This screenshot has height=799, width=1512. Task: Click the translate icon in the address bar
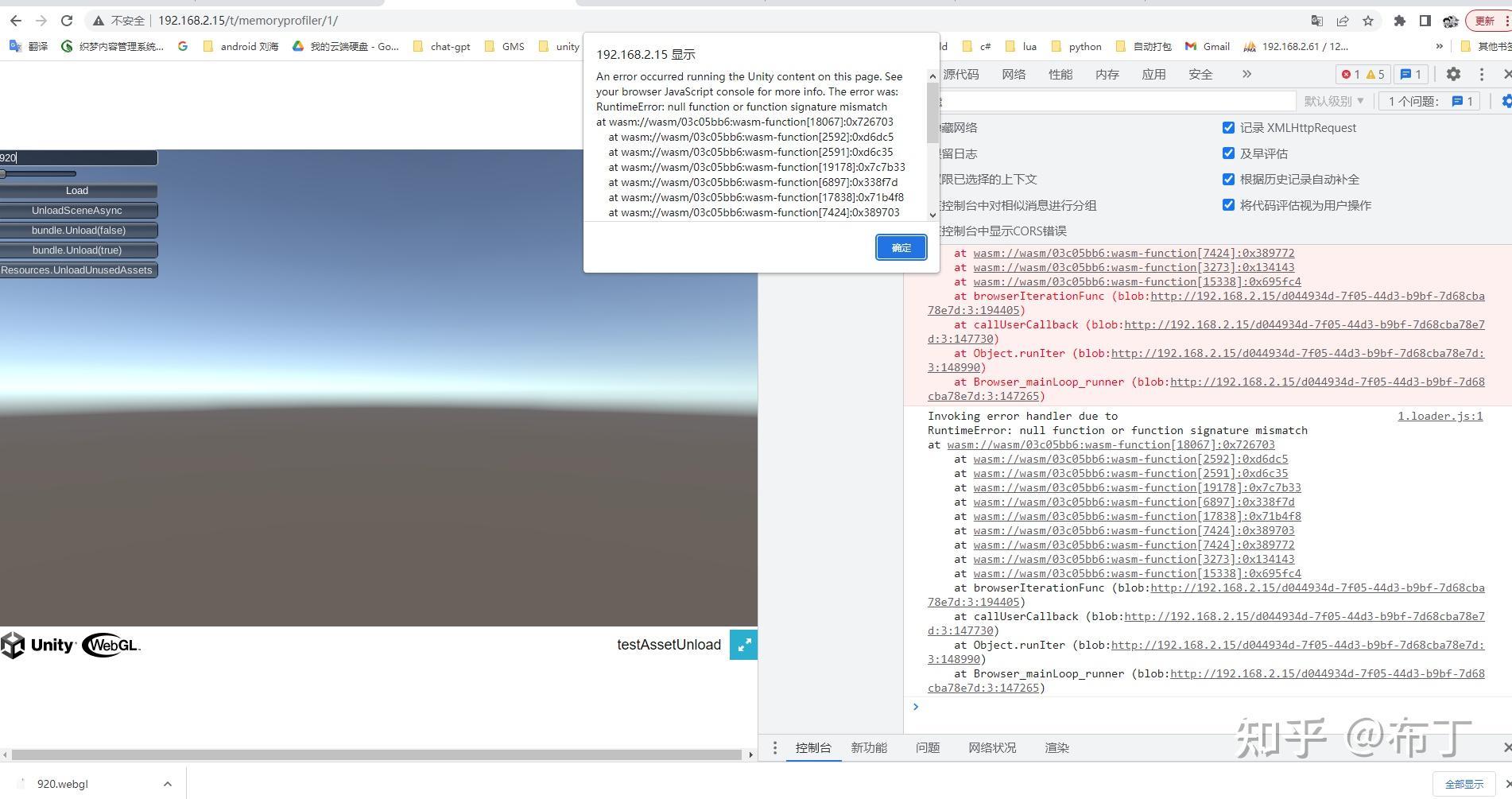click(1316, 21)
